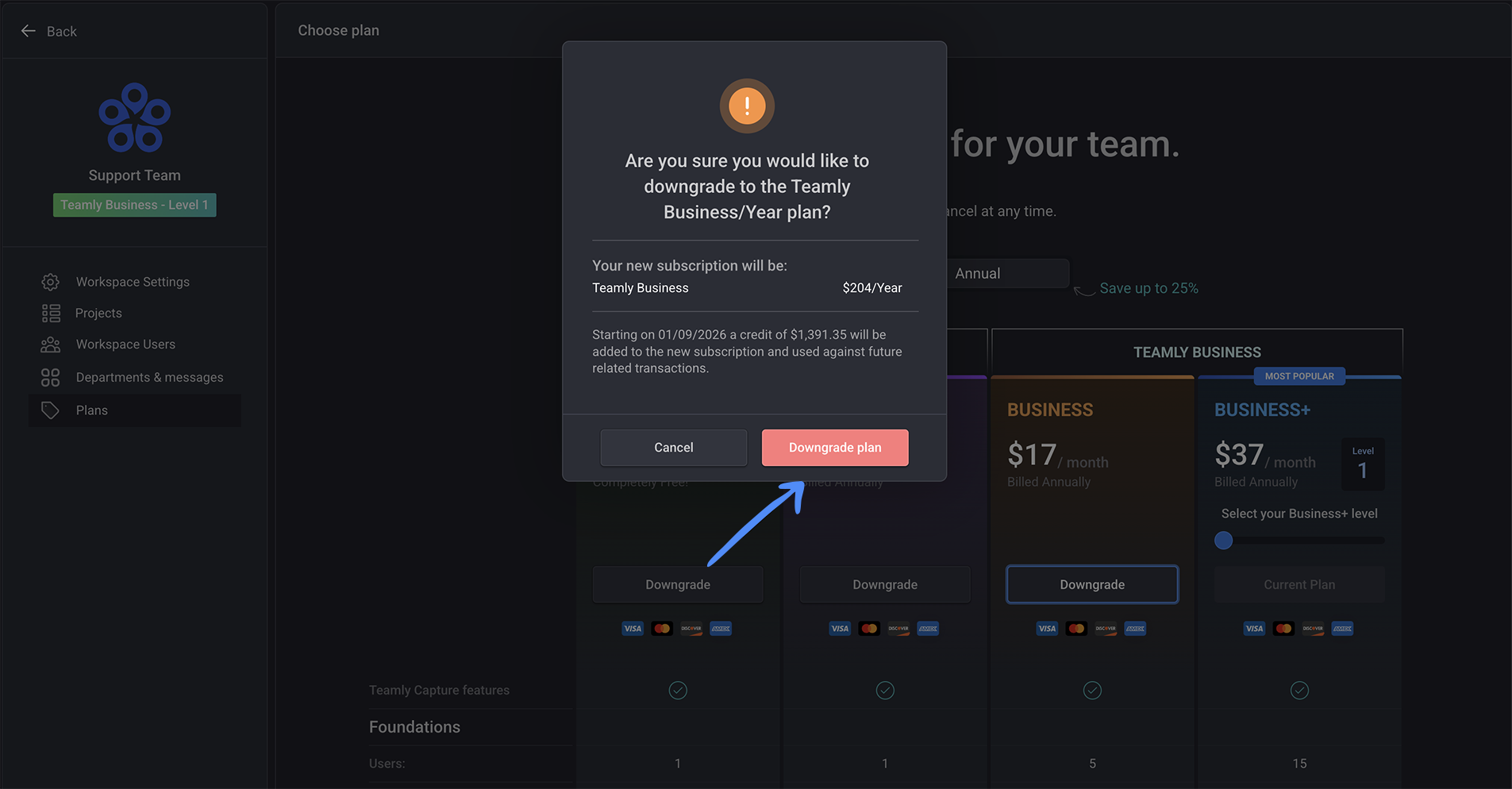
Task: Click the Level 1 indicator box
Action: pyautogui.click(x=1363, y=464)
